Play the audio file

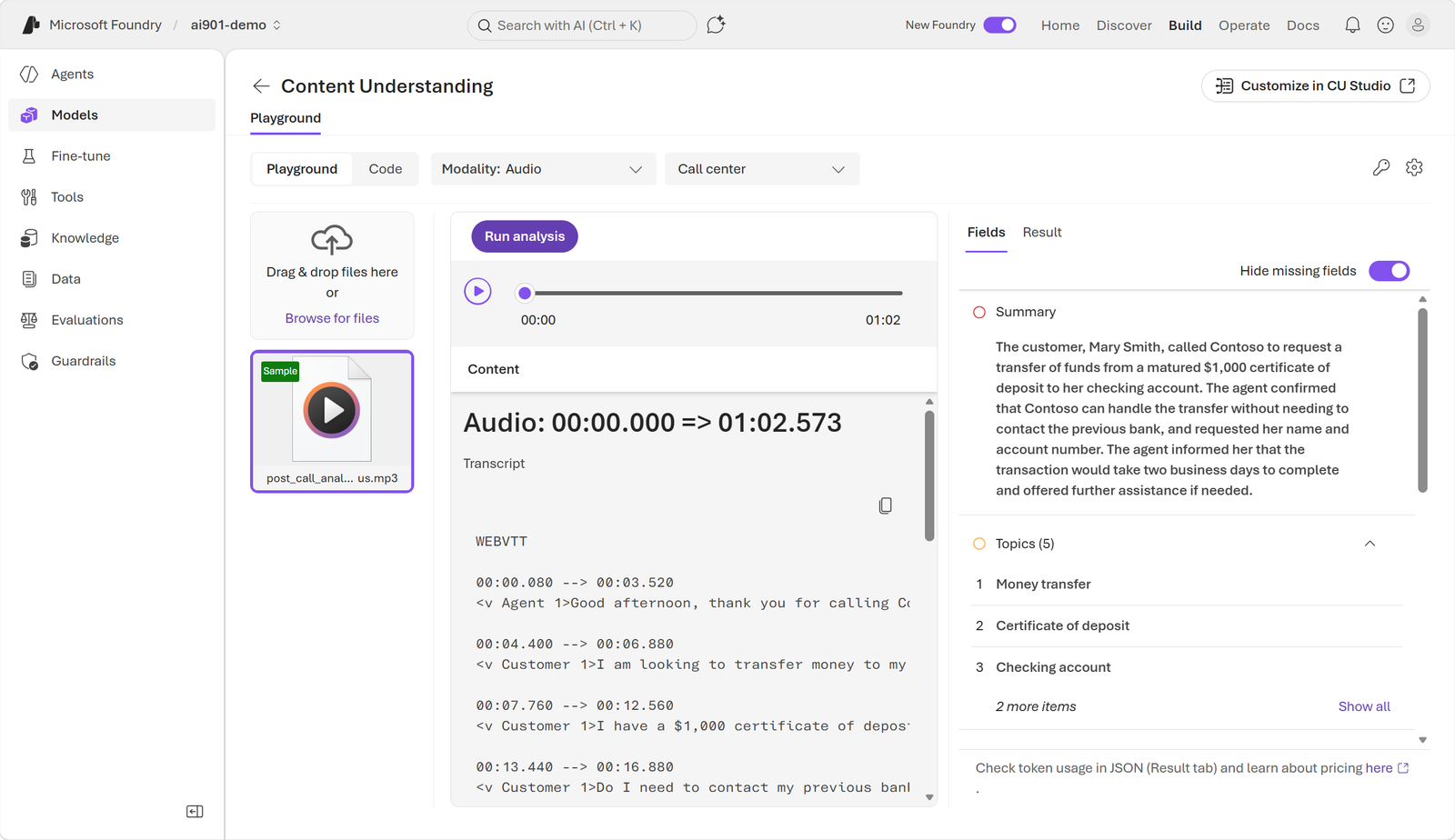coord(477,292)
